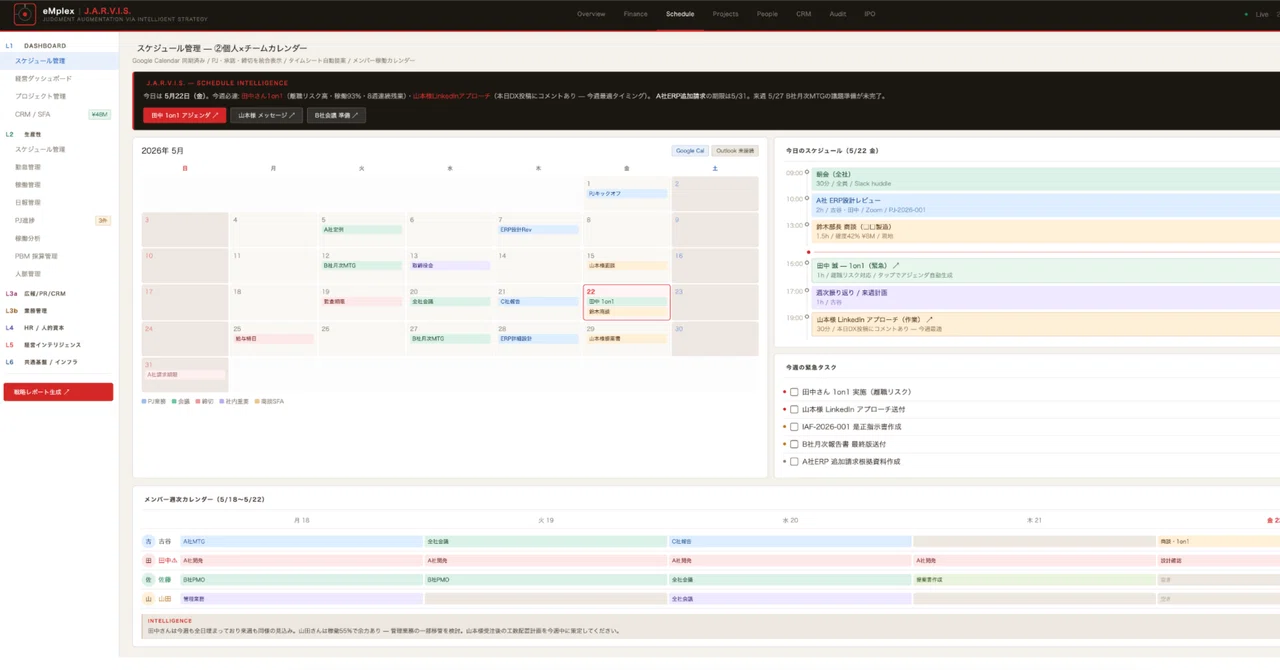The image size is (1280, 670).
Task: Click 吉谷's A社MTG block on Monday
Action: (x=301, y=541)
